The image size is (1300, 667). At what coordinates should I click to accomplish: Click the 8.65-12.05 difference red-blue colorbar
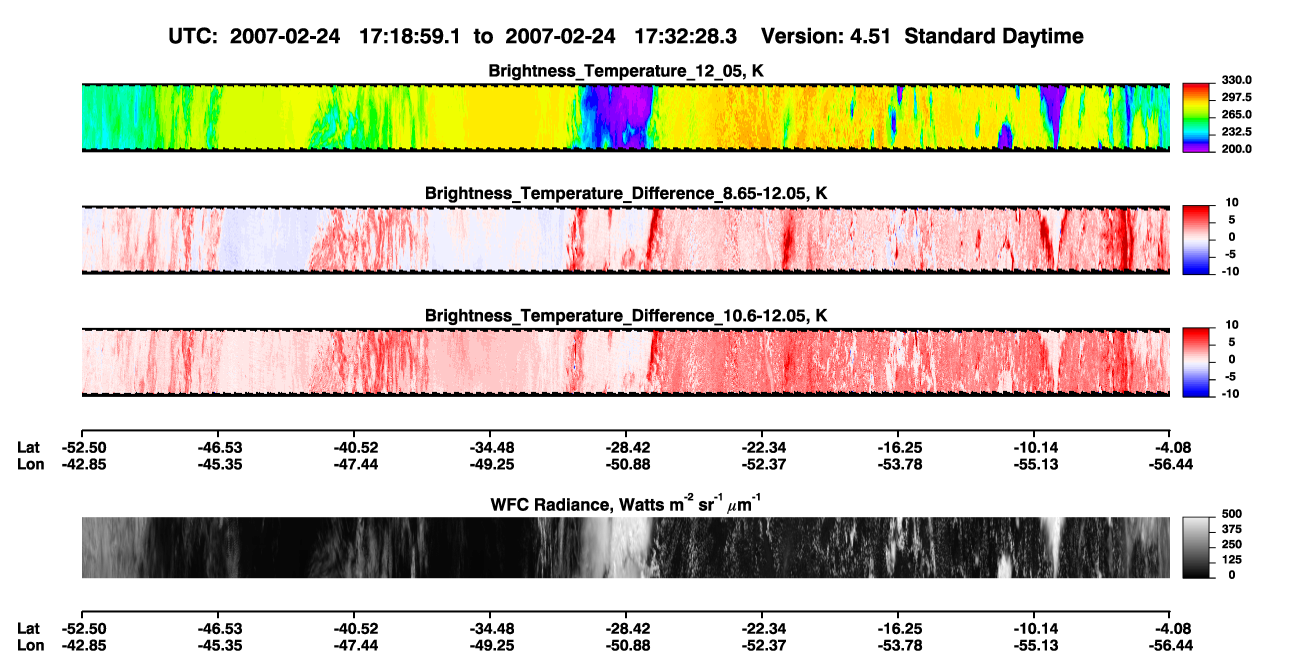[x=1196, y=238]
